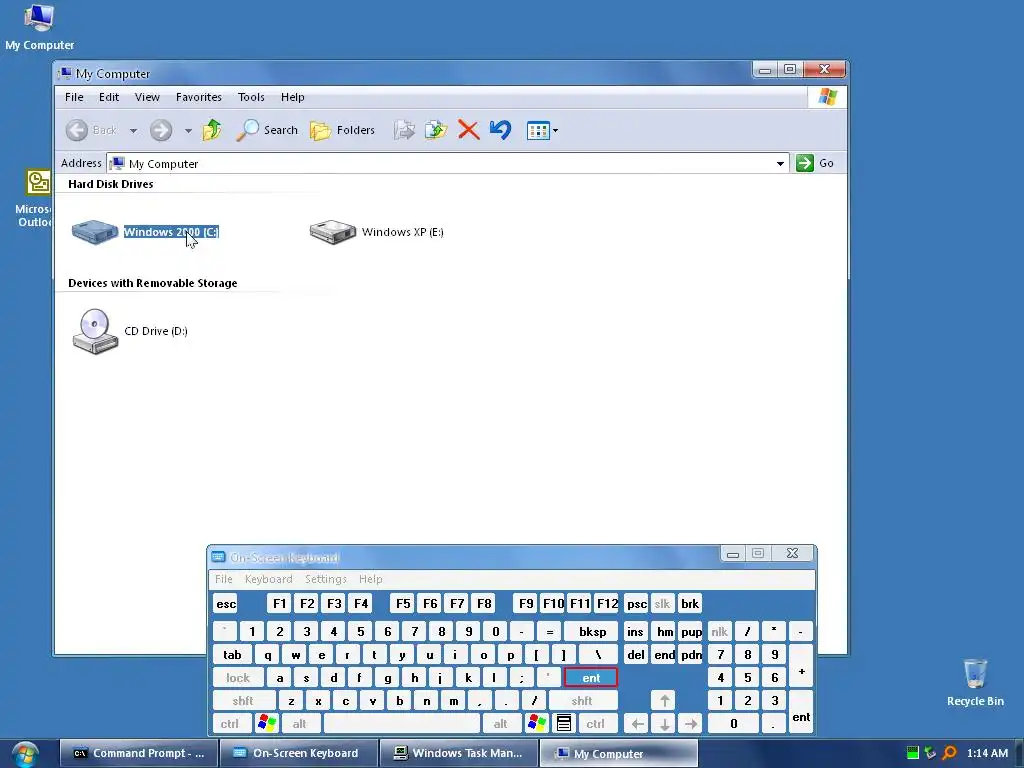
Task: Expand the Back history dropdown arrow
Action: 133,131
